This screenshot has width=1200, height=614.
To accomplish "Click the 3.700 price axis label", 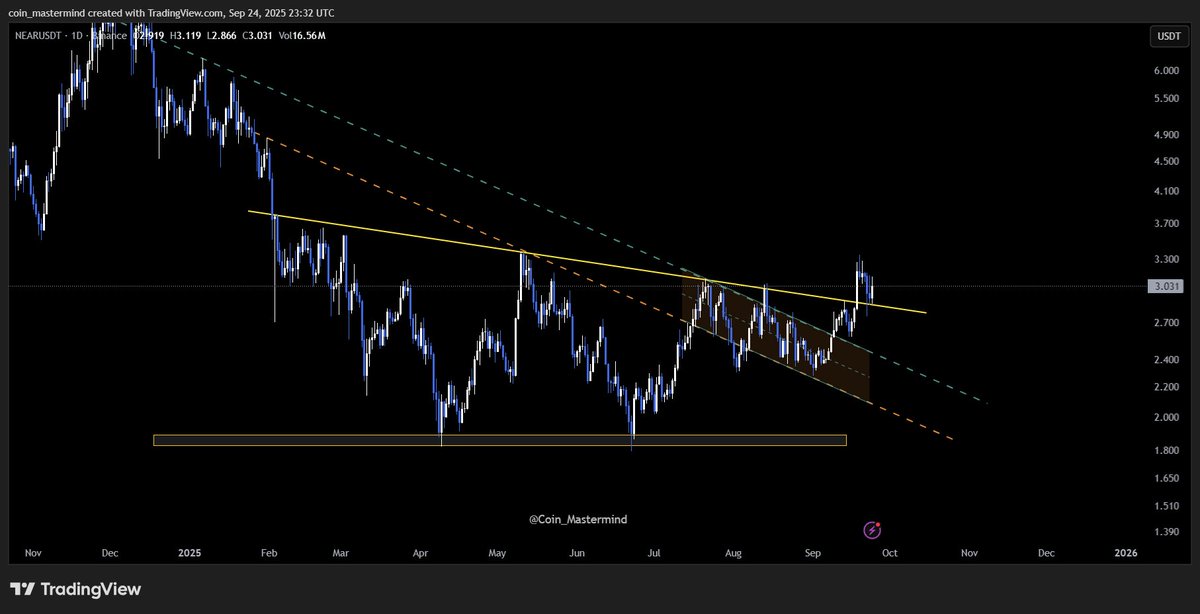I will 1167,224.
